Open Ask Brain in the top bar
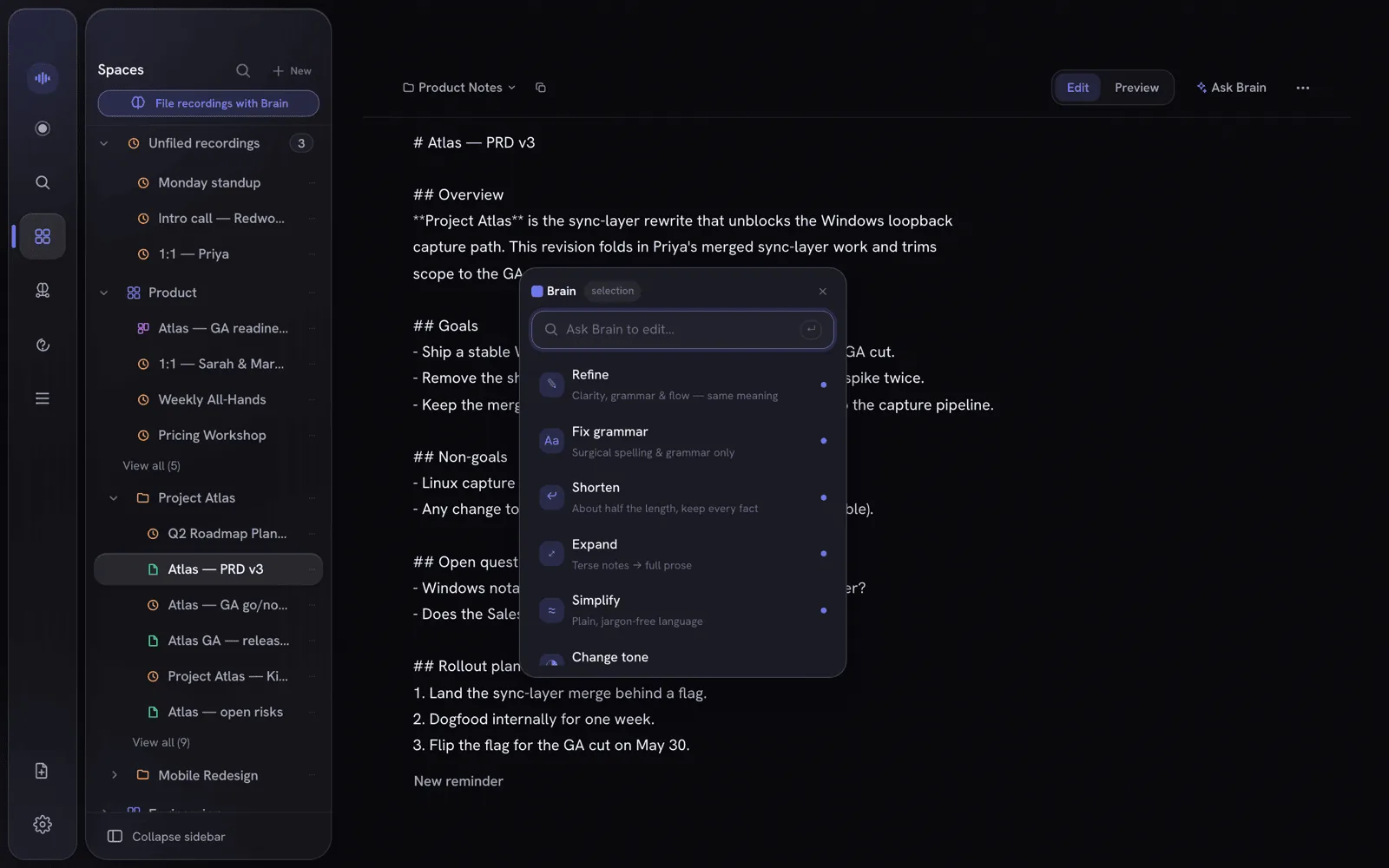The image size is (1389, 868). coord(1231,88)
